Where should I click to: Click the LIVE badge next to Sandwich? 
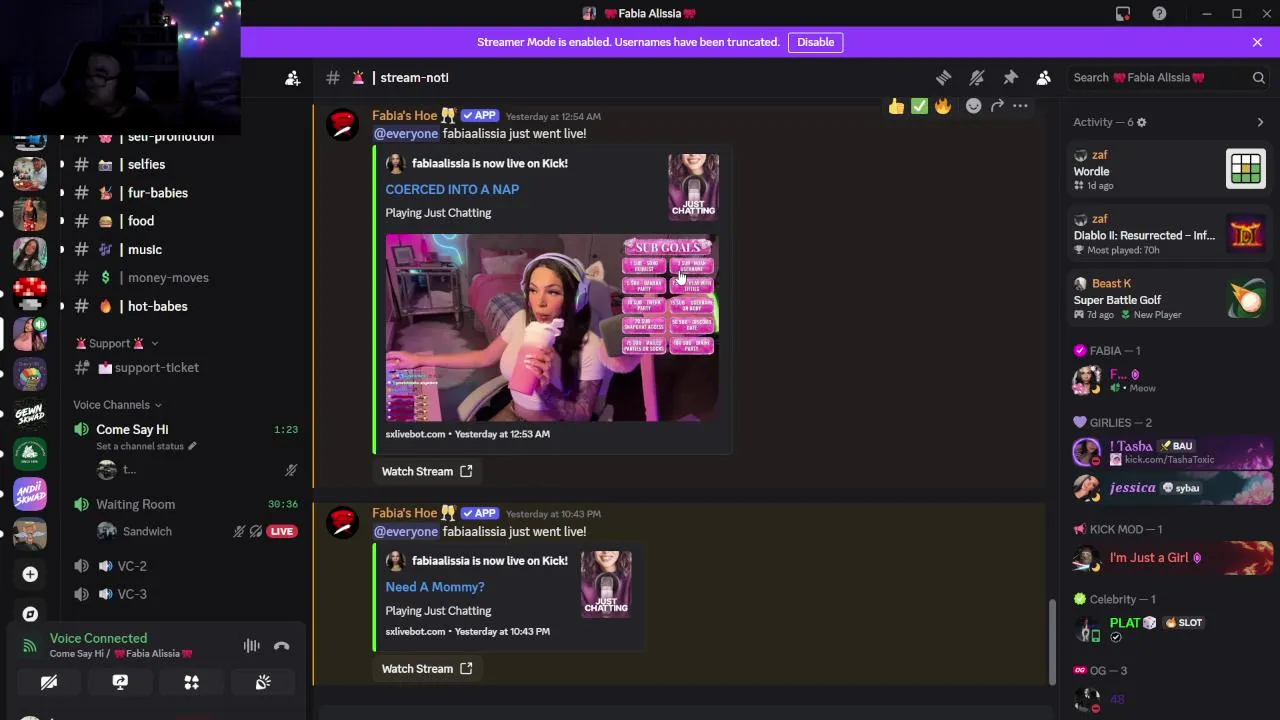click(282, 532)
